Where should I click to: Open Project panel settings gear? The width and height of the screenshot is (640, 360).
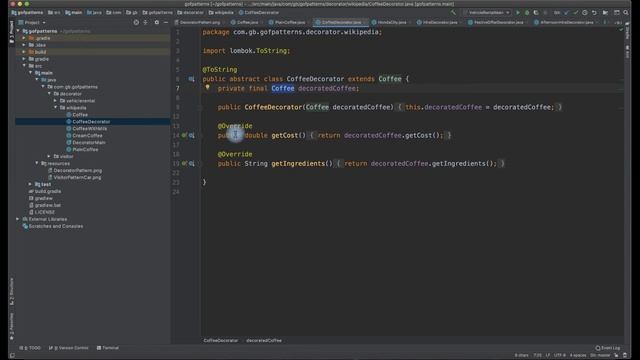tap(157, 22)
